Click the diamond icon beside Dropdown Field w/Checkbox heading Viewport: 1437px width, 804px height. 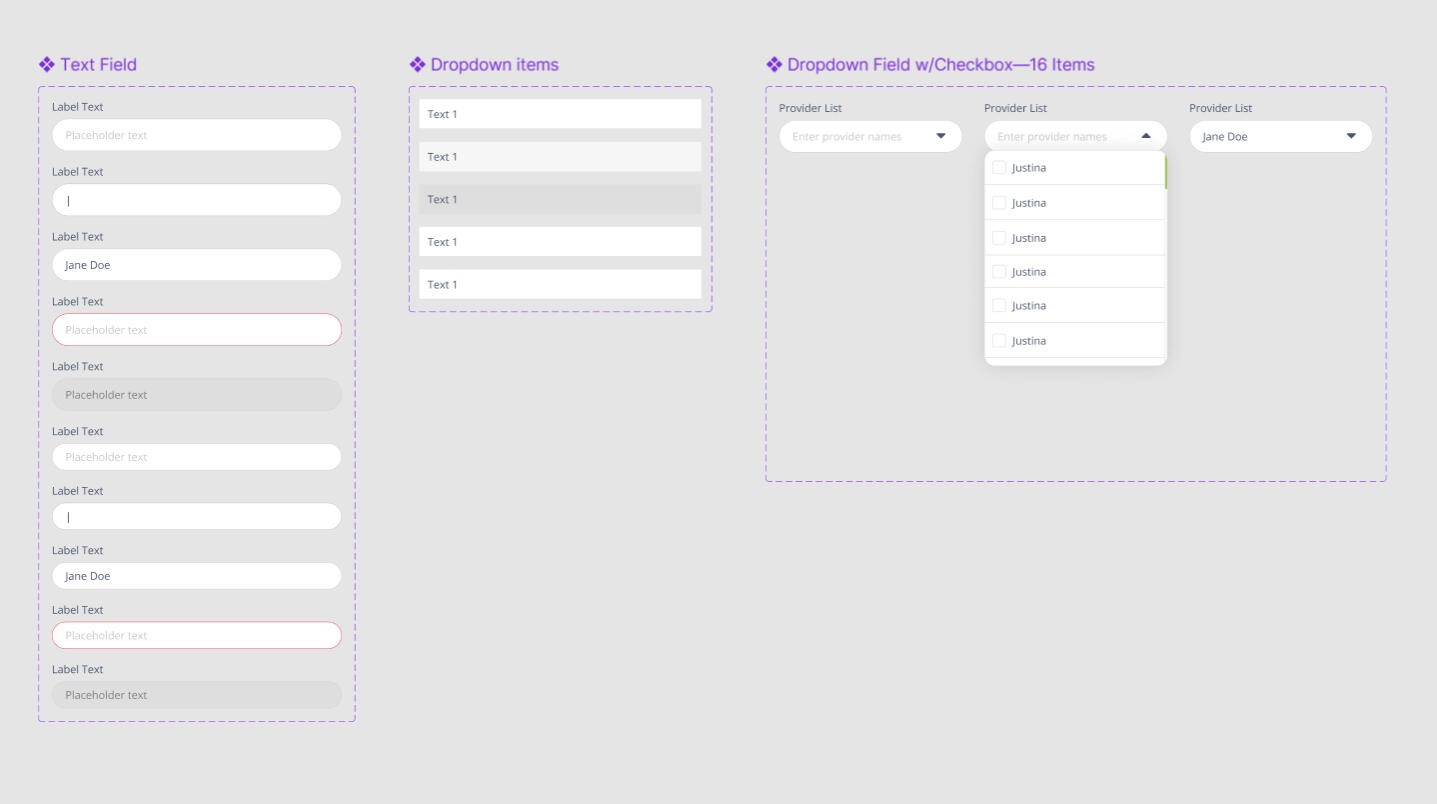tap(773, 64)
